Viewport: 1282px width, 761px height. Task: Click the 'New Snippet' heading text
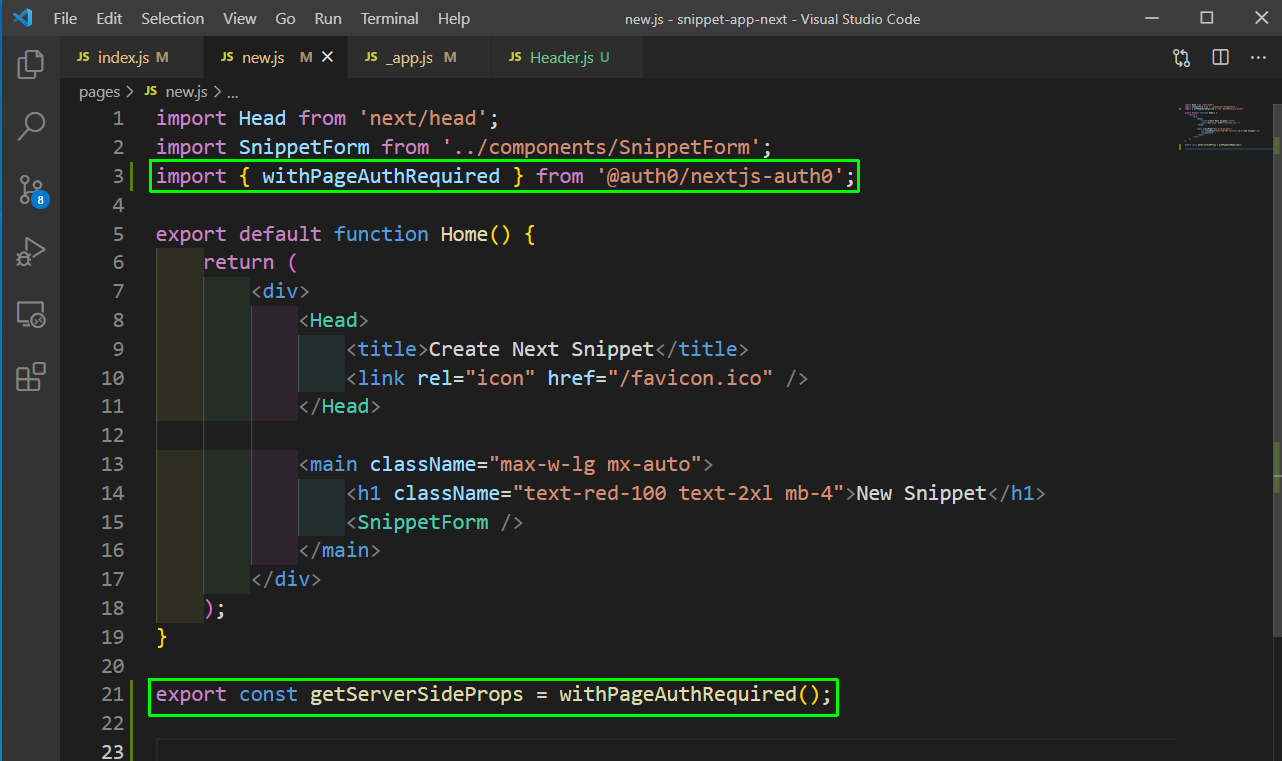[922, 493]
